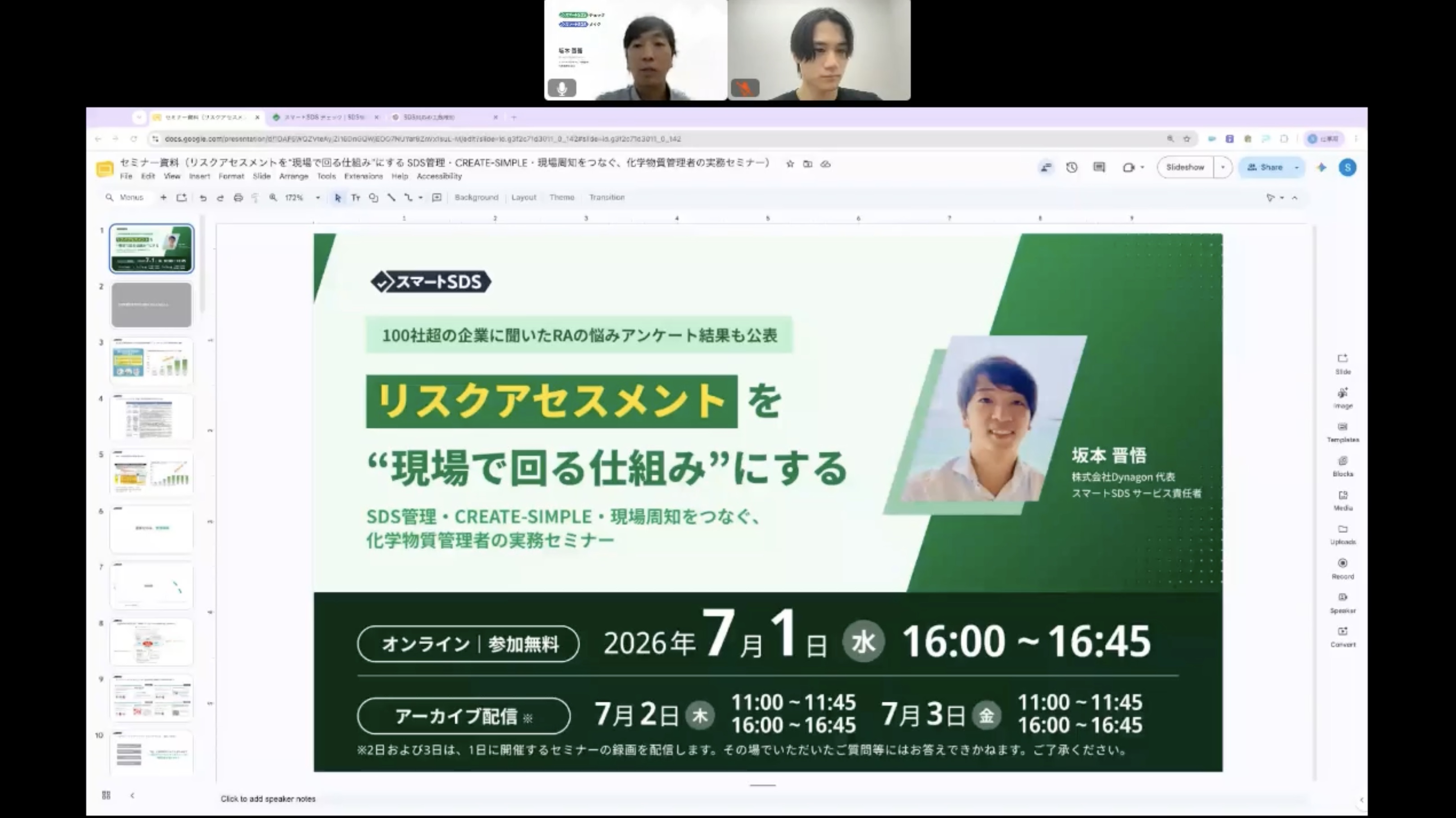Image resolution: width=1456 pixels, height=818 pixels.
Task: Click the undo arrow icon
Action: (203, 197)
